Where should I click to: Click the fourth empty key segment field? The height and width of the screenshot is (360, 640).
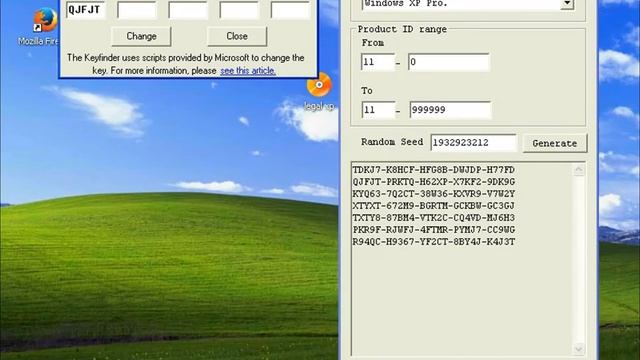tap(239, 10)
